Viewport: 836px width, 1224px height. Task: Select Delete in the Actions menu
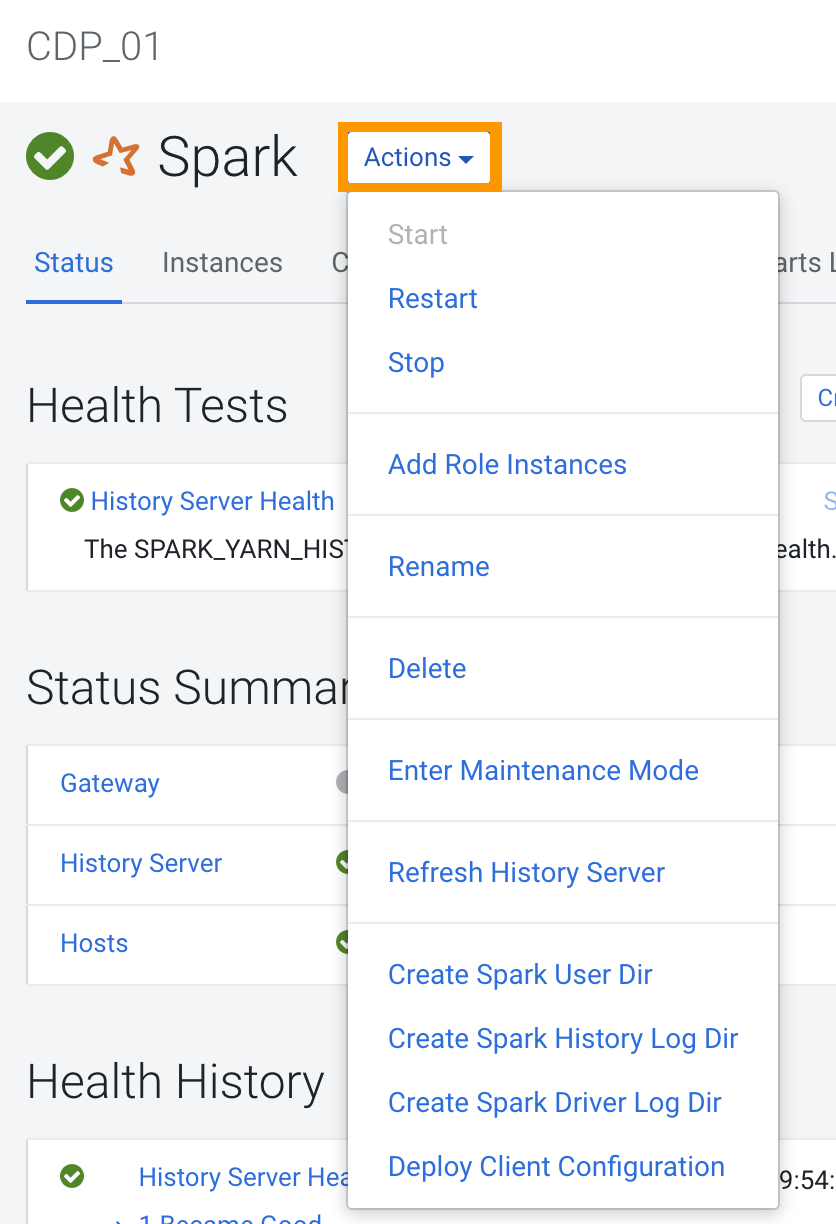427,669
